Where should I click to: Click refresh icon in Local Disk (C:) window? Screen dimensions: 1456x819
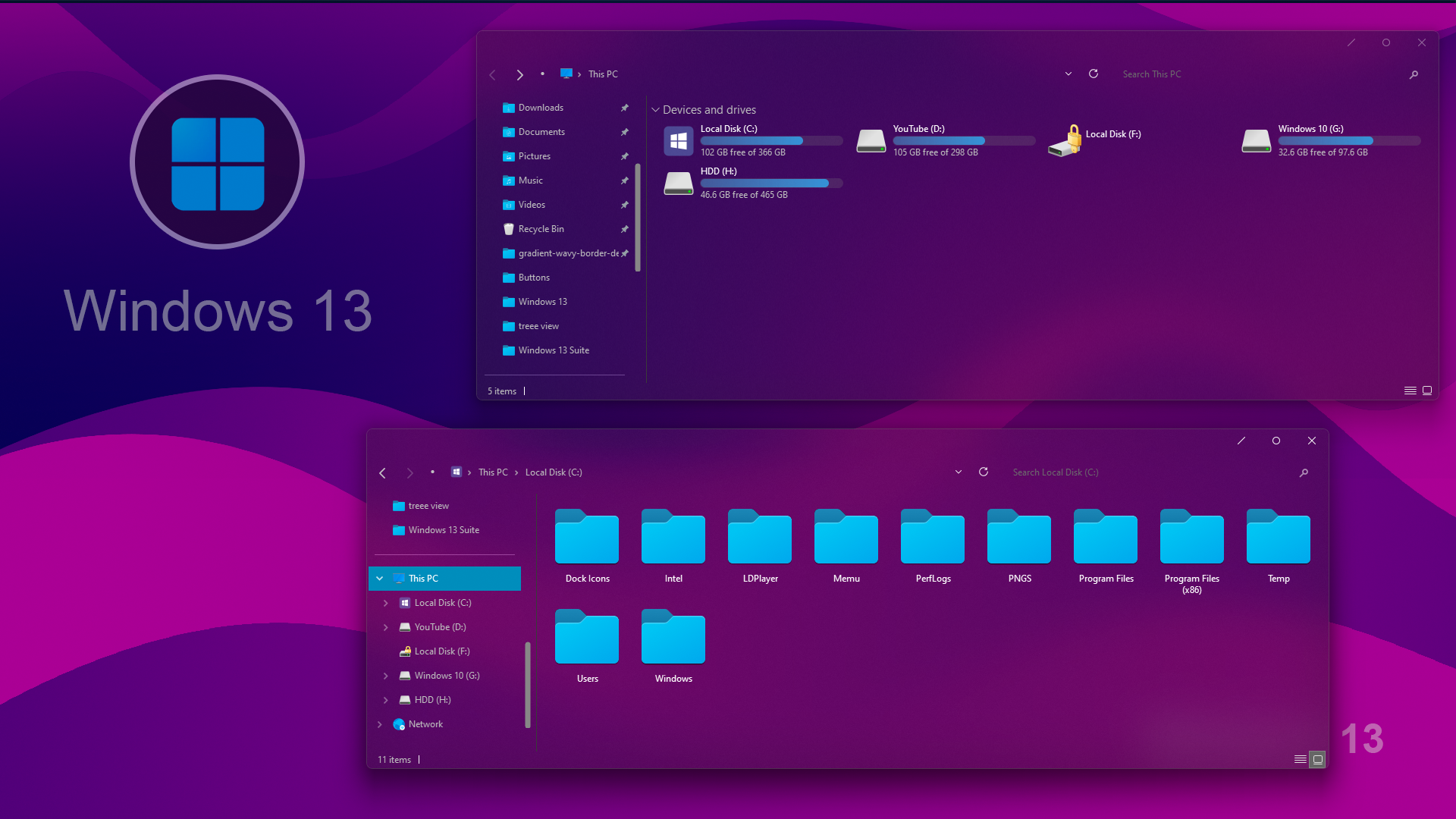pos(984,472)
